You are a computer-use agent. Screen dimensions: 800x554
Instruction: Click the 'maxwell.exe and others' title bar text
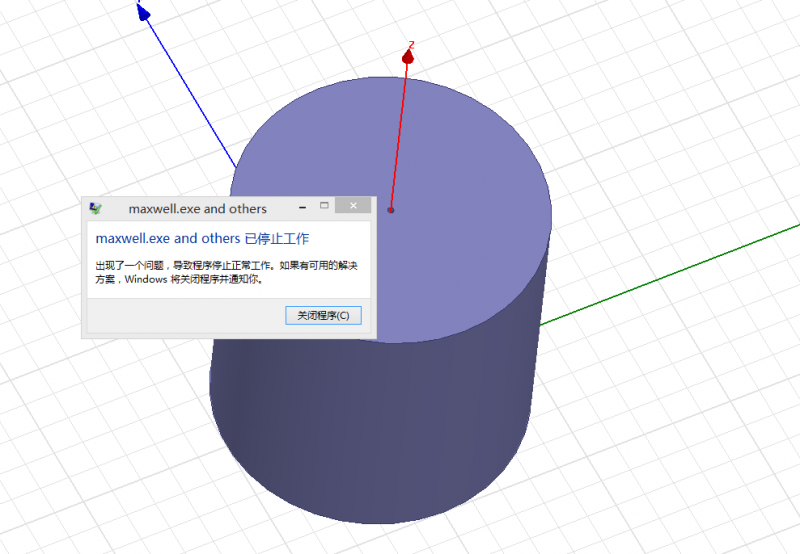pos(197,209)
